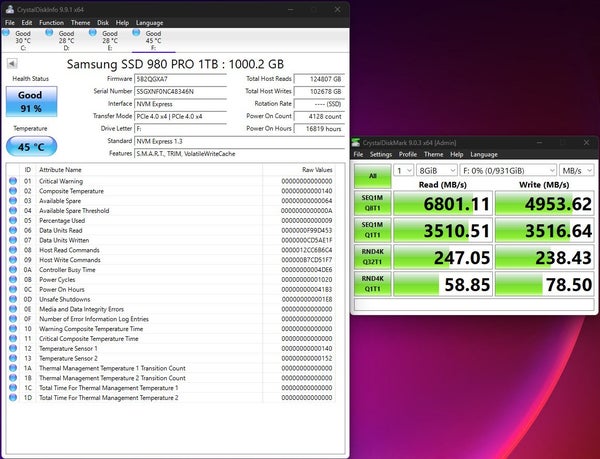Expand the F: 0% drive selection dropdown
This screenshot has width=600, height=459.
(x=508, y=170)
